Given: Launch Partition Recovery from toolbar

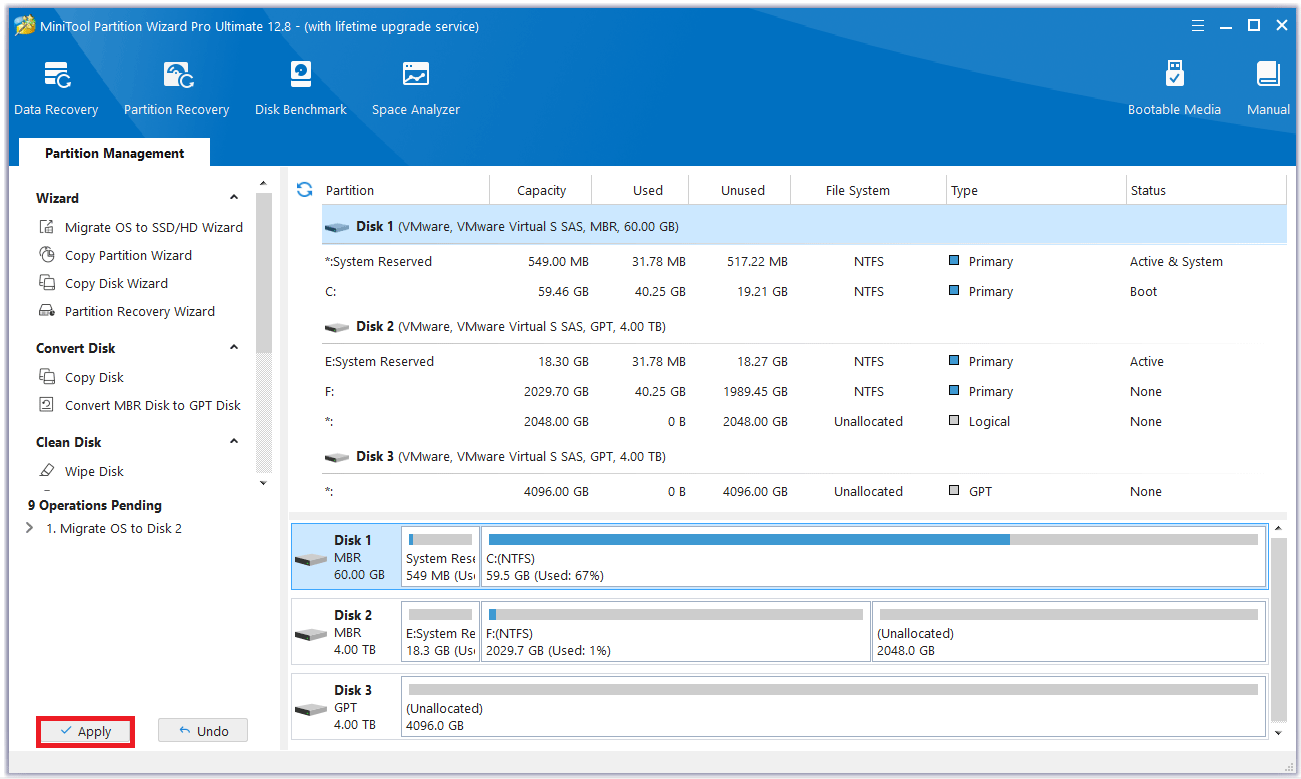Looking at the screenshot, I should coord(176,89).
